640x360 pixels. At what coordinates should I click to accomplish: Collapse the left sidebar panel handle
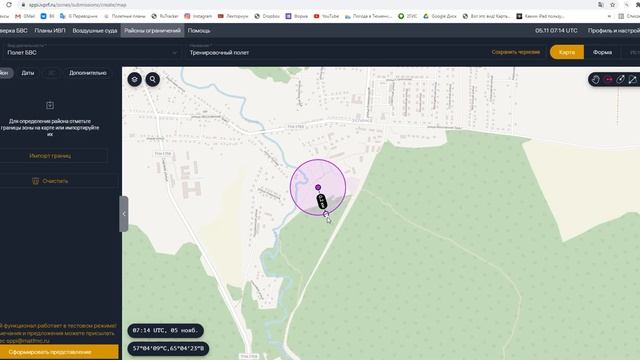pyautogui.click(x=124, y=214)
